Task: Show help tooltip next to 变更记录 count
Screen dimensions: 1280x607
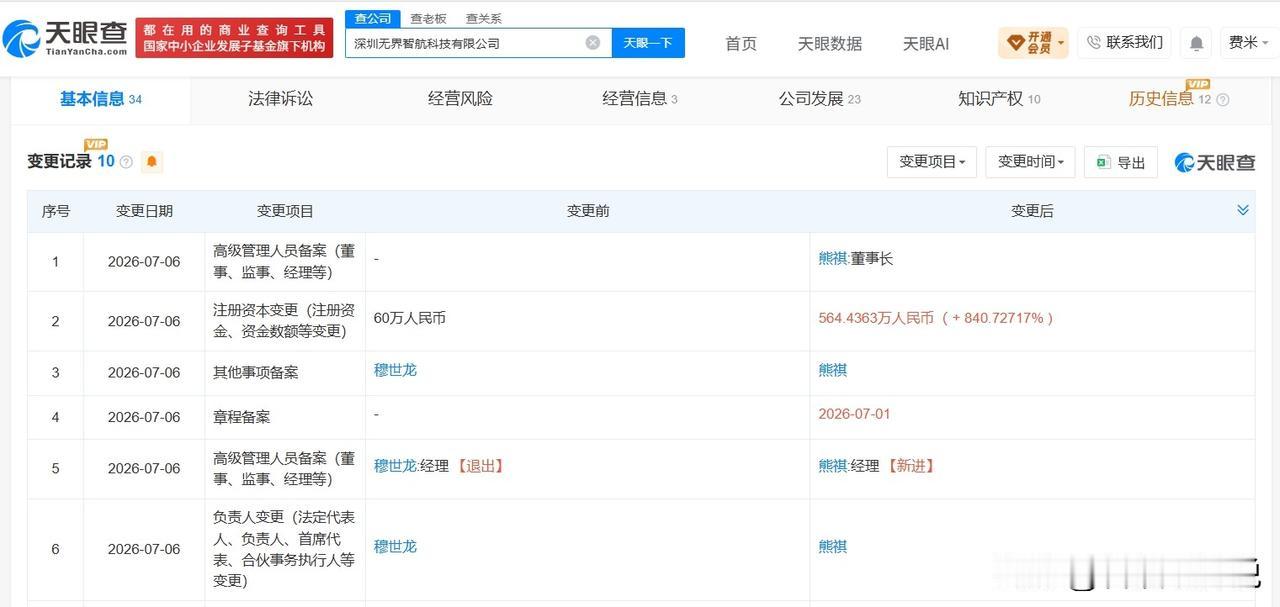Action: (126, 162)
